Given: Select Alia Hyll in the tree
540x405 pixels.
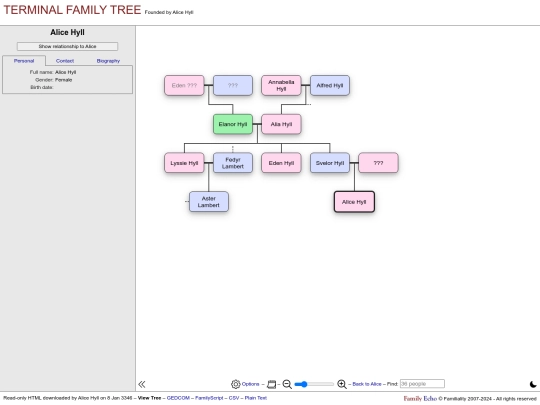Looking at the screenshot, I should [281, 124].
